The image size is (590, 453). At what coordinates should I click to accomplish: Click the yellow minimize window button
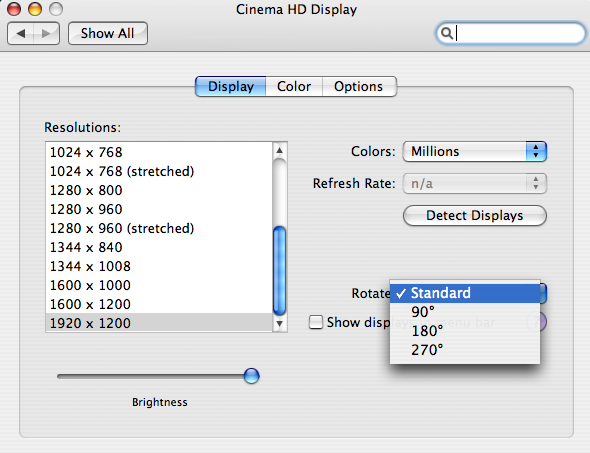35,9
